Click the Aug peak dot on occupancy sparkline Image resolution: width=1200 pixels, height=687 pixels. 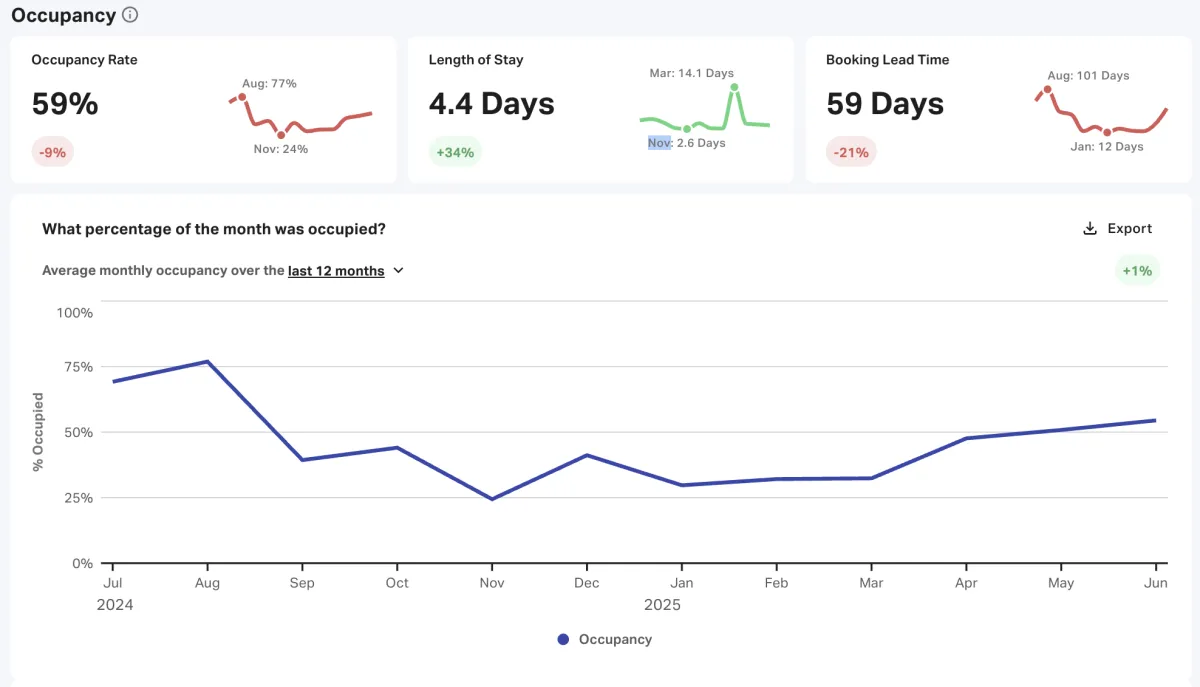tap(242, 97)
